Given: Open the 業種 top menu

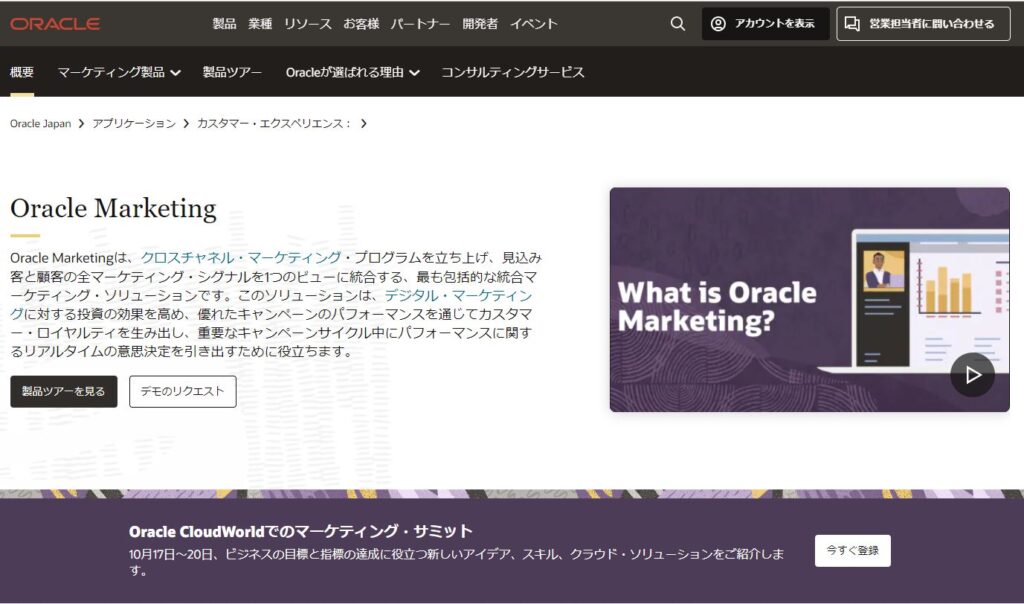Looking at the screenshot, I should [x=260, y=24].
